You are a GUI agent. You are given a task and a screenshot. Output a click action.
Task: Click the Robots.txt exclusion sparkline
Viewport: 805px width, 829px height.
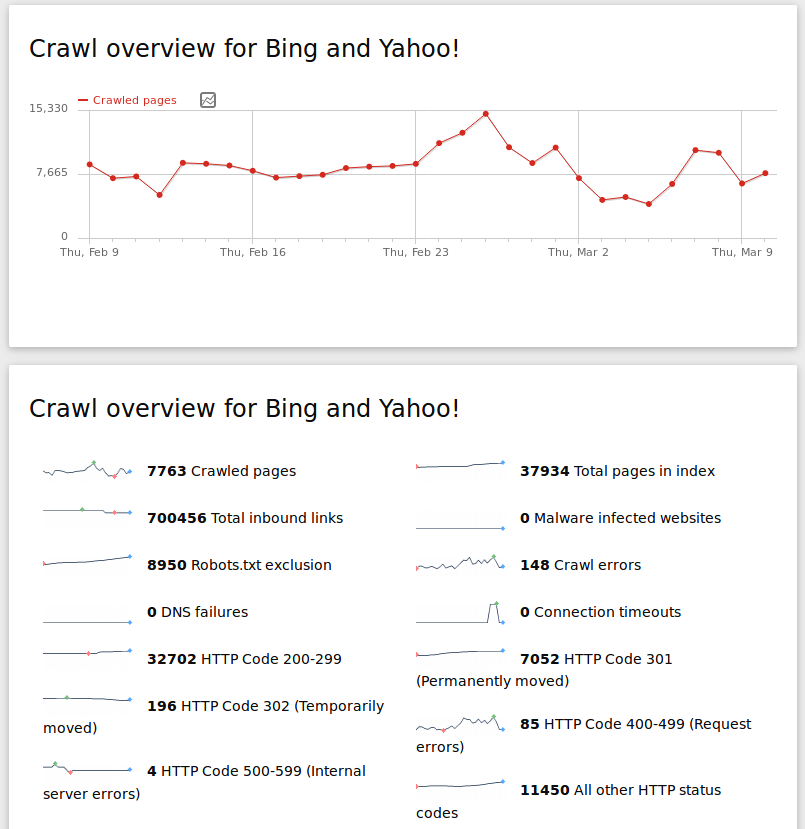point(85,561)
